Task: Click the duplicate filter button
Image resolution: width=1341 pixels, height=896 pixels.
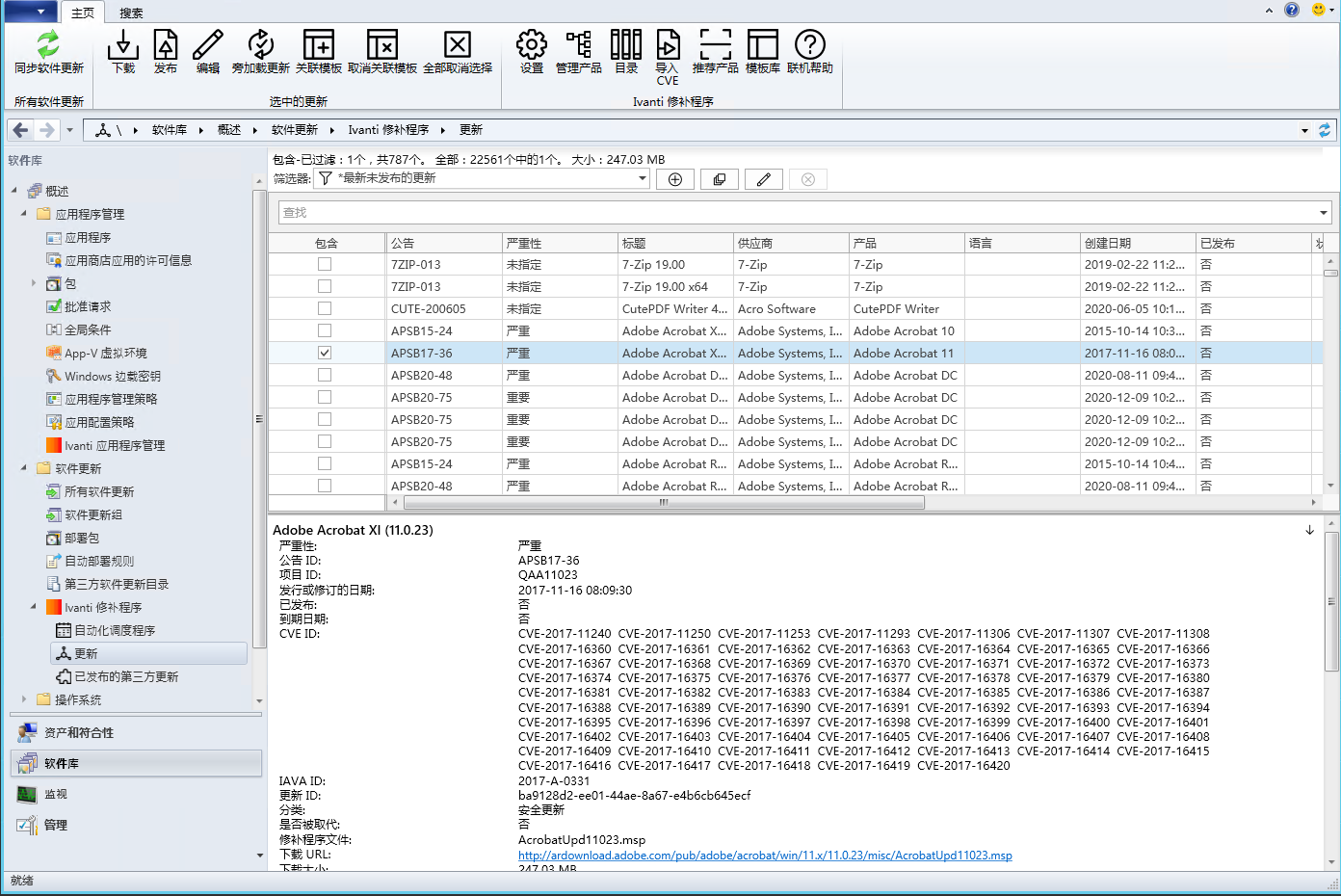Action: coord(720,179)
